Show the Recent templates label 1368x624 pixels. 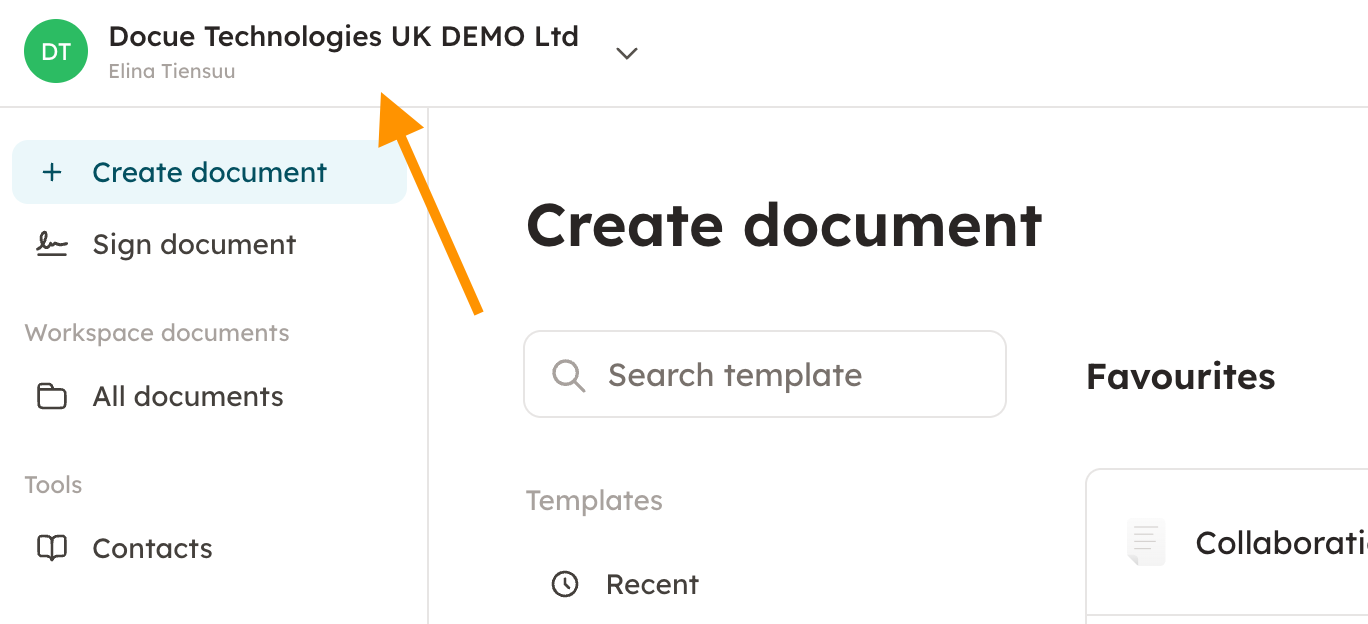point(652,585)
